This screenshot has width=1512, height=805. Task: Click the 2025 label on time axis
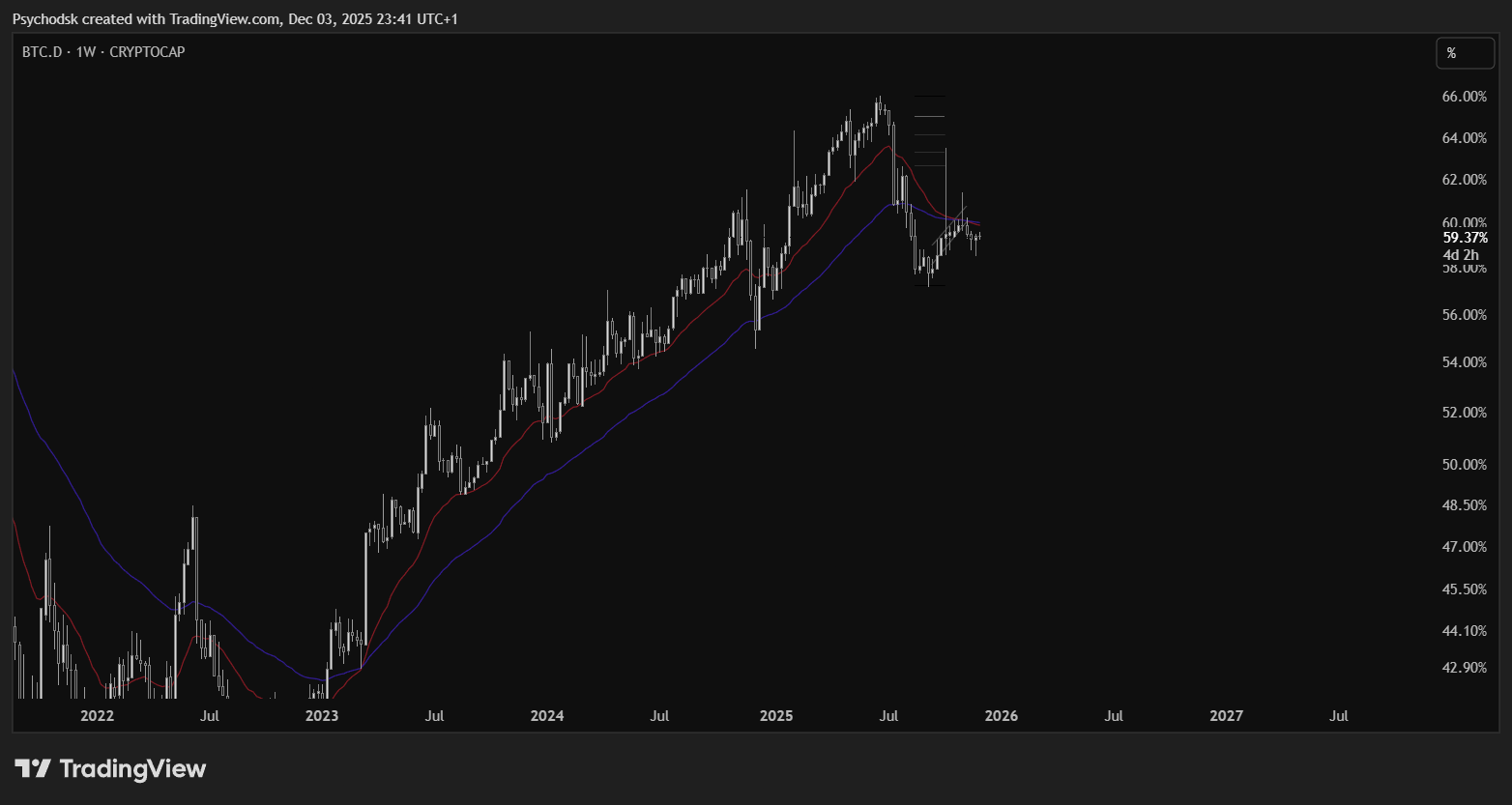(776, 716)
